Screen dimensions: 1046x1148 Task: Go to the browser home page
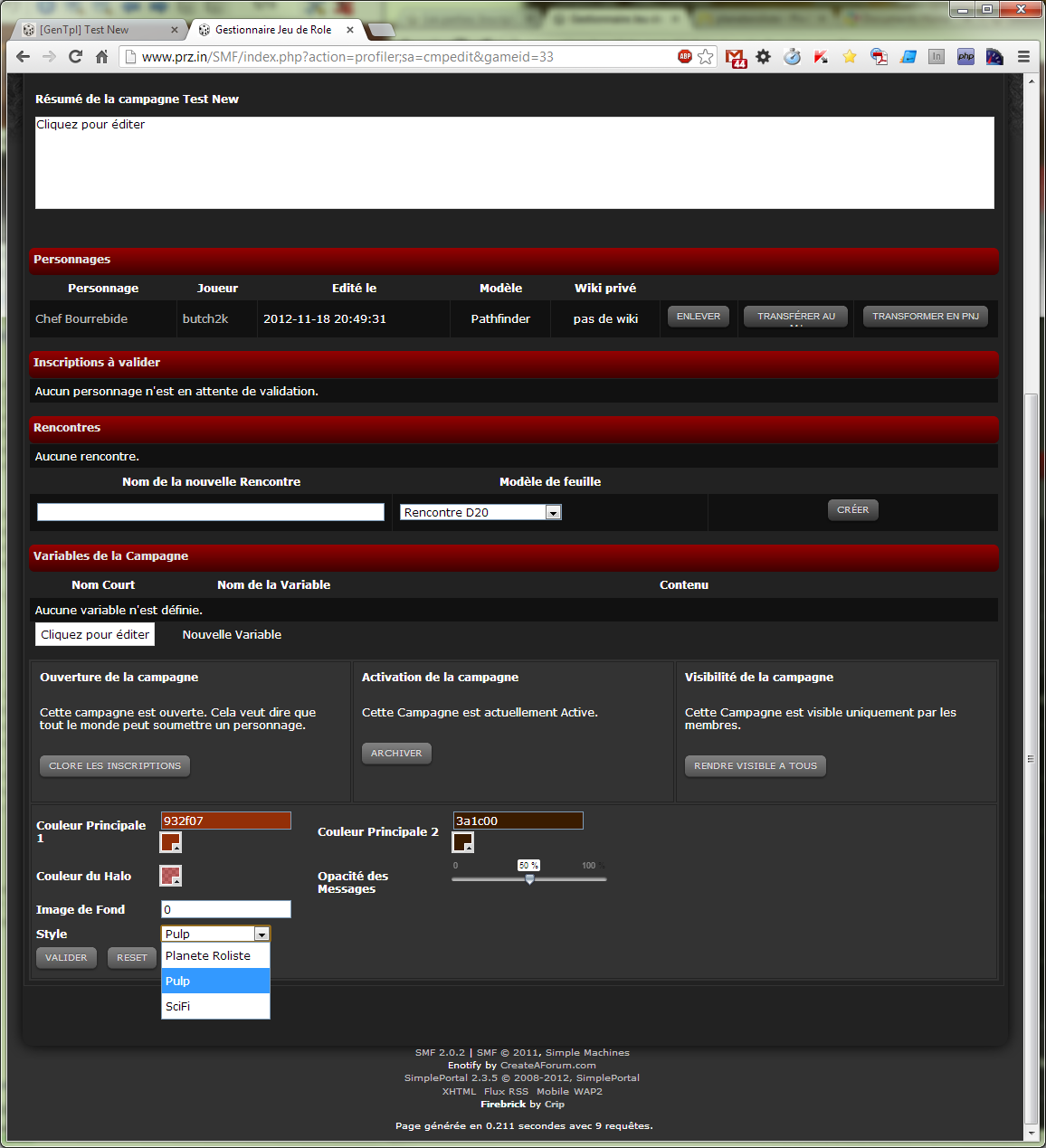(x=102, y=56)
